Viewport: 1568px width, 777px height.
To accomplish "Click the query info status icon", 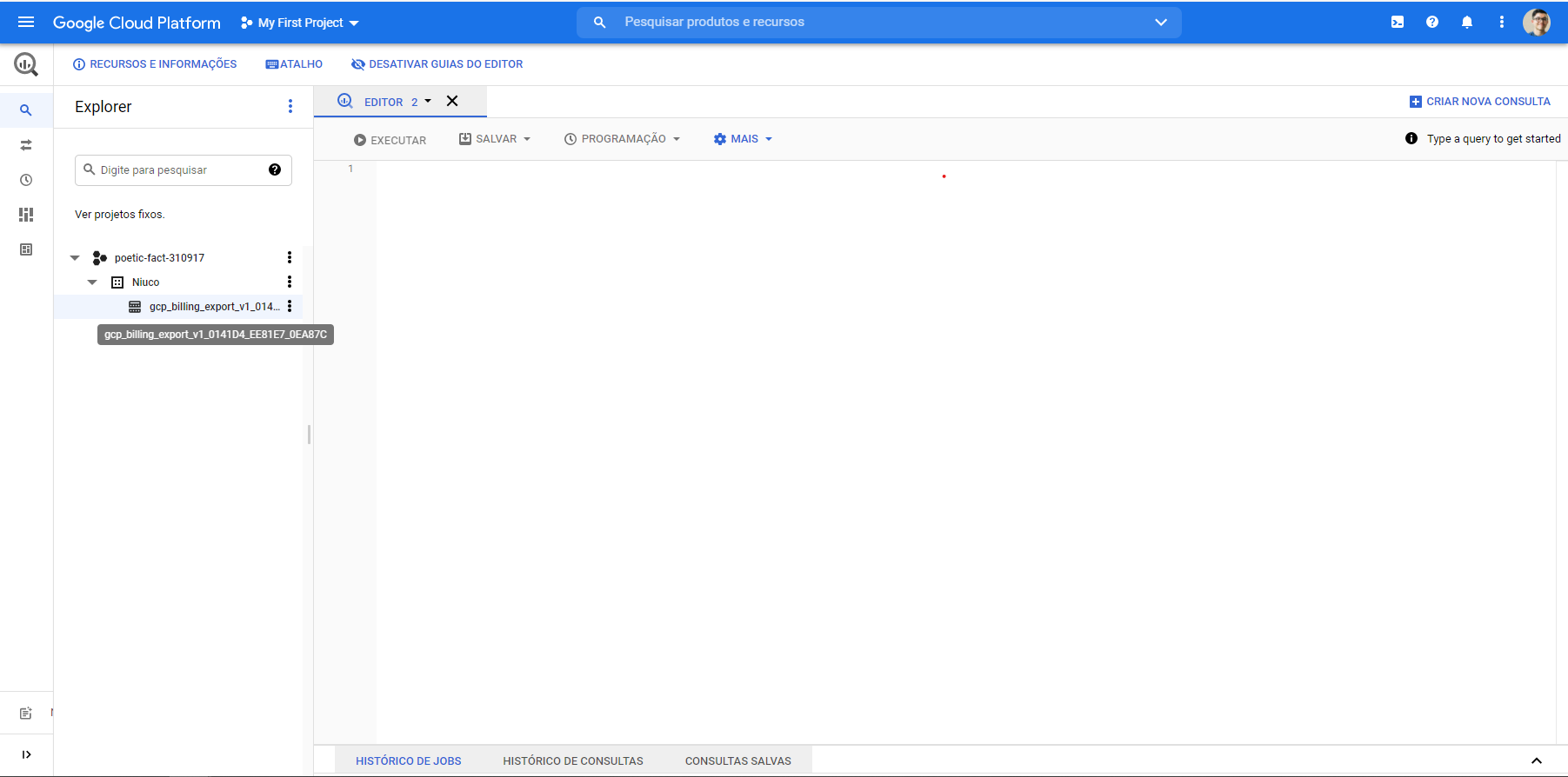I will pyautogui.click(x=1411, y=138).
